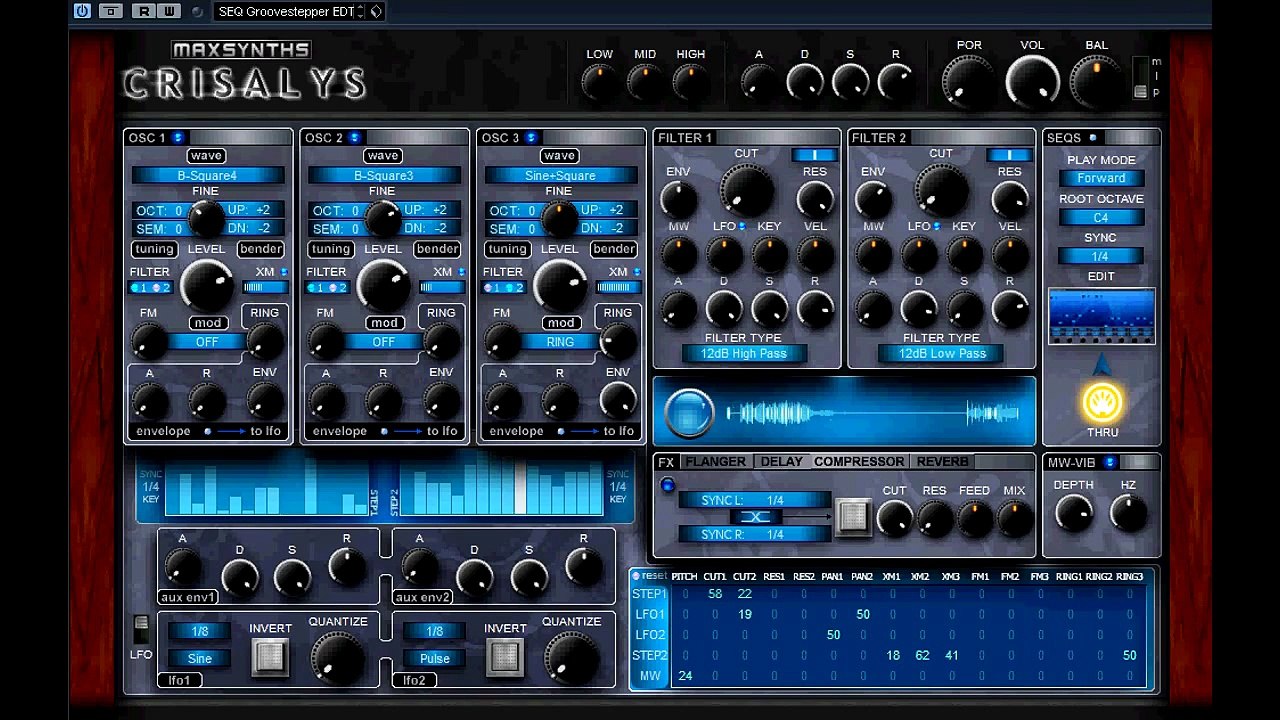Click the X link icon between SYNC L/R
This screenshot has height=720, width=1280.
(x=755, y=517)
